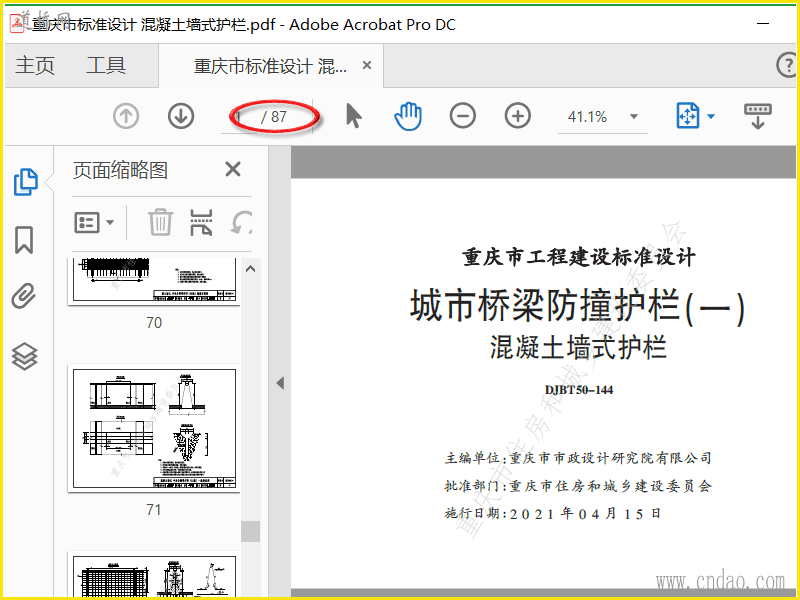Click the page number input field
This screenshot has height=600, width=800.
tap(241, 117)
